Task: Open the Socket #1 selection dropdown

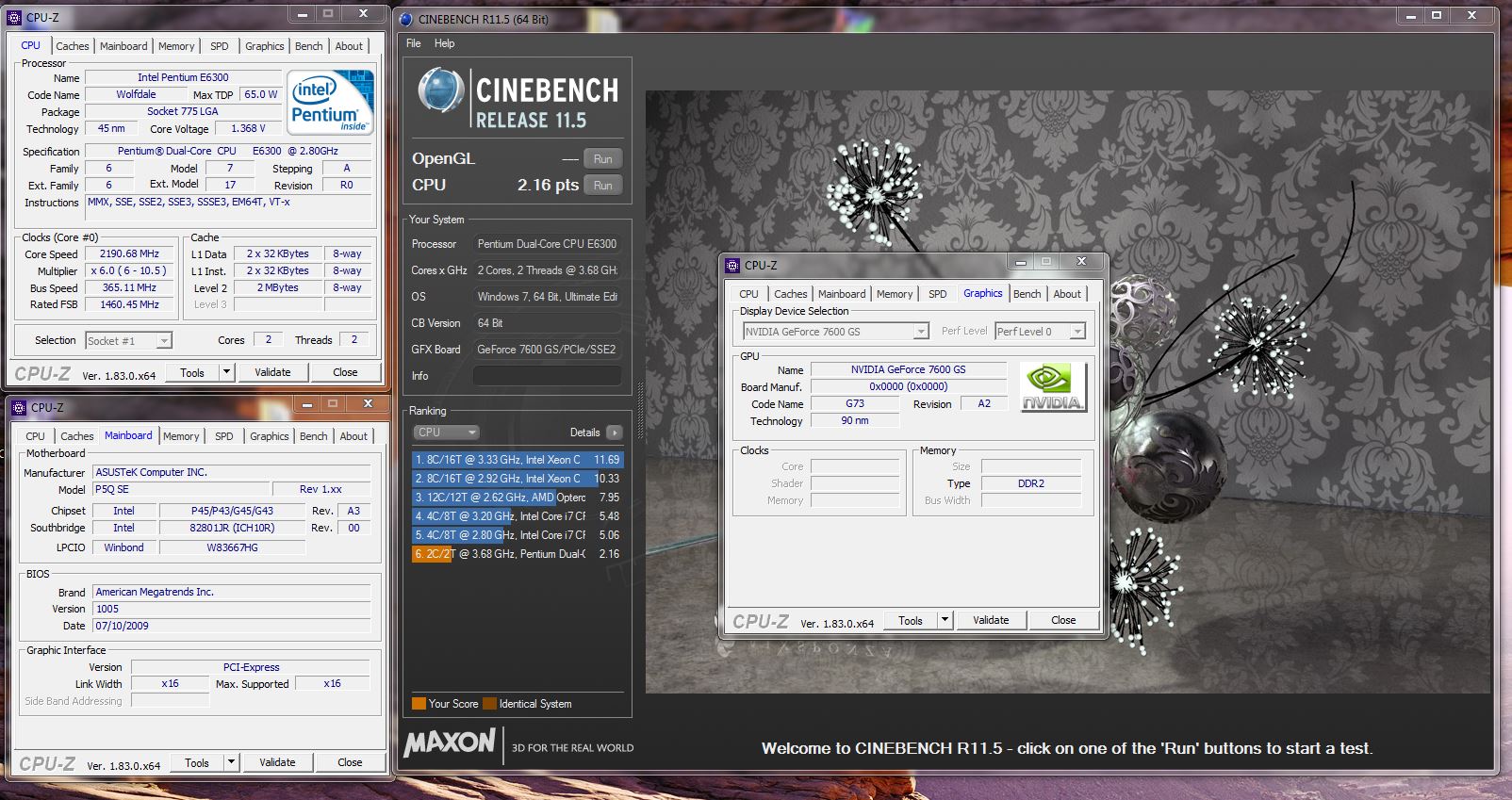Action: point(164,341)
